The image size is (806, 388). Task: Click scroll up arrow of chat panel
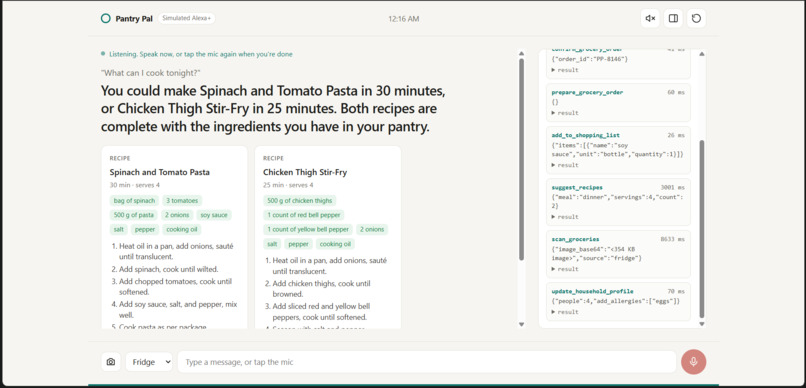tap(521, 53)
